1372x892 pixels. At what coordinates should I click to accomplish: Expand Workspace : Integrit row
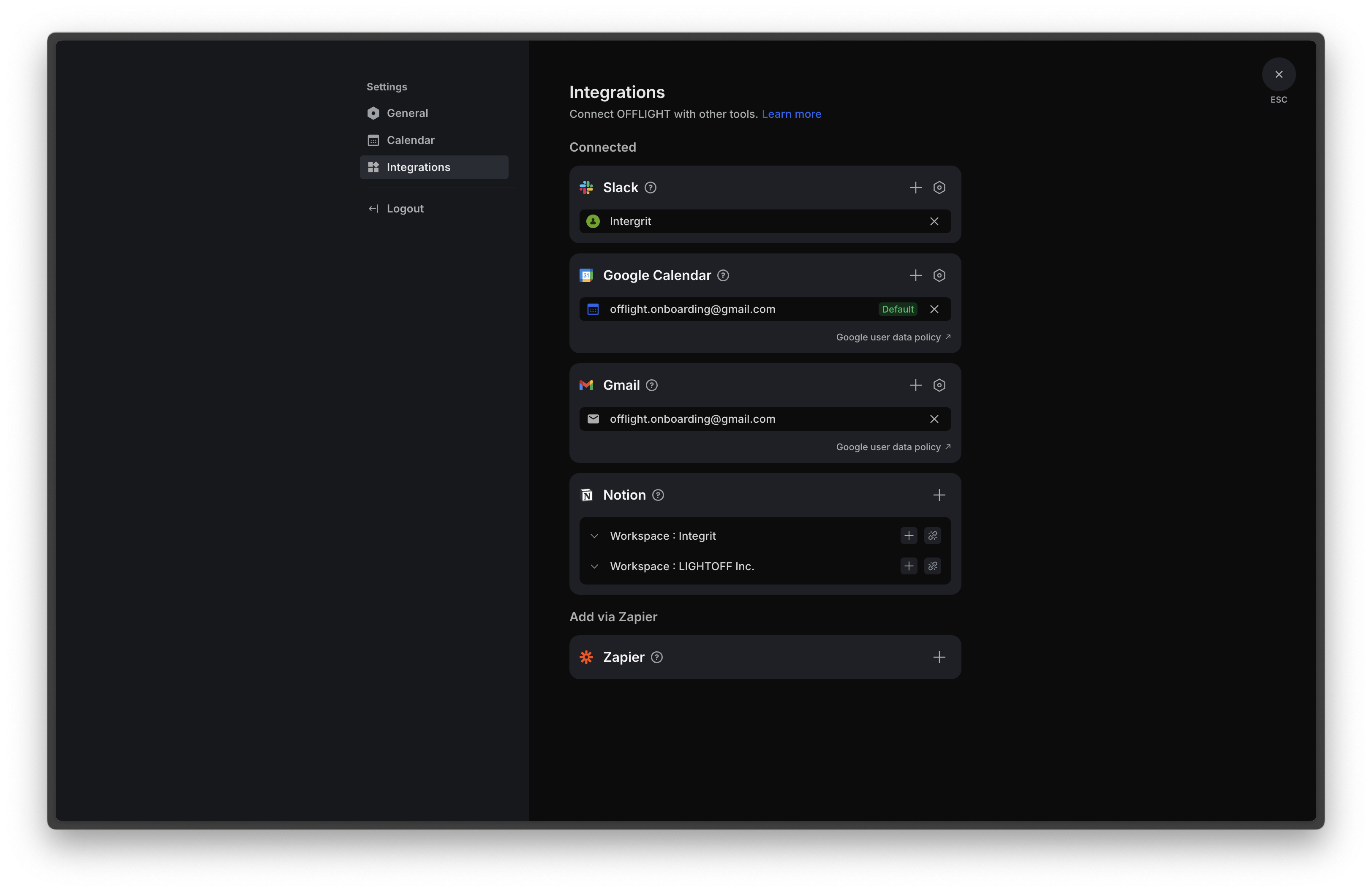tap(594, 536)
